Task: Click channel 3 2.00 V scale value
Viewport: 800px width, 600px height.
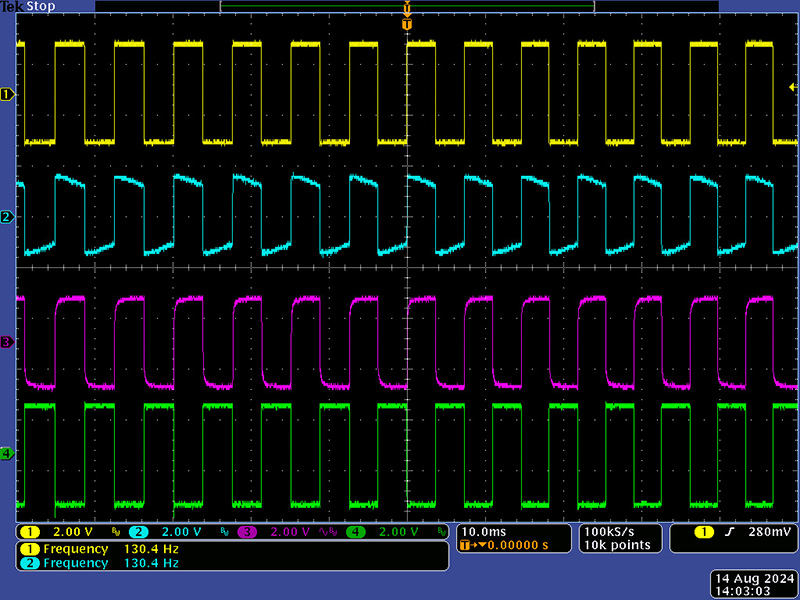Action: [x=290, y=532]
